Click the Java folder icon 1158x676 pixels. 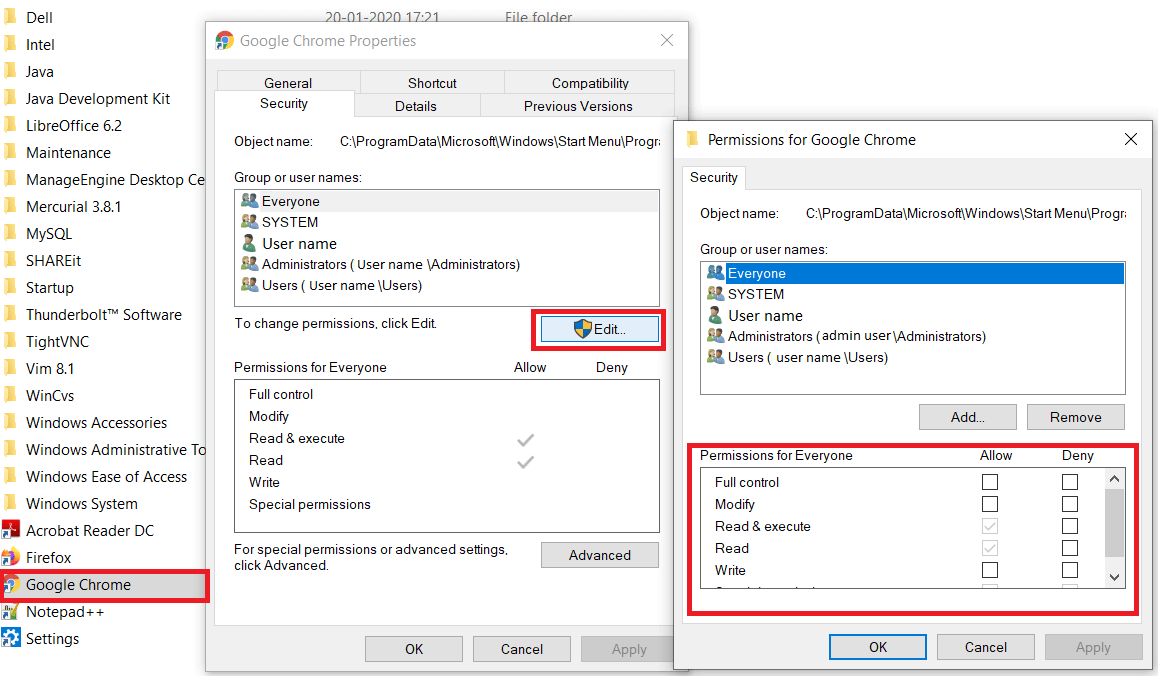coord(10,72)
